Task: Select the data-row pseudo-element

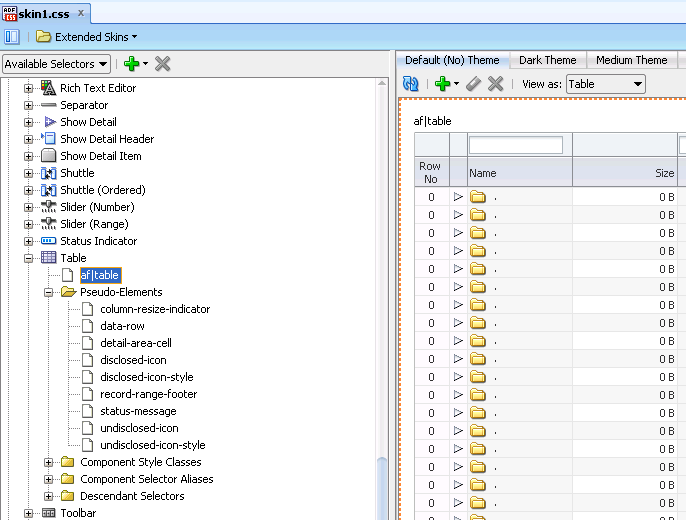Action: (x=122, y=326)
